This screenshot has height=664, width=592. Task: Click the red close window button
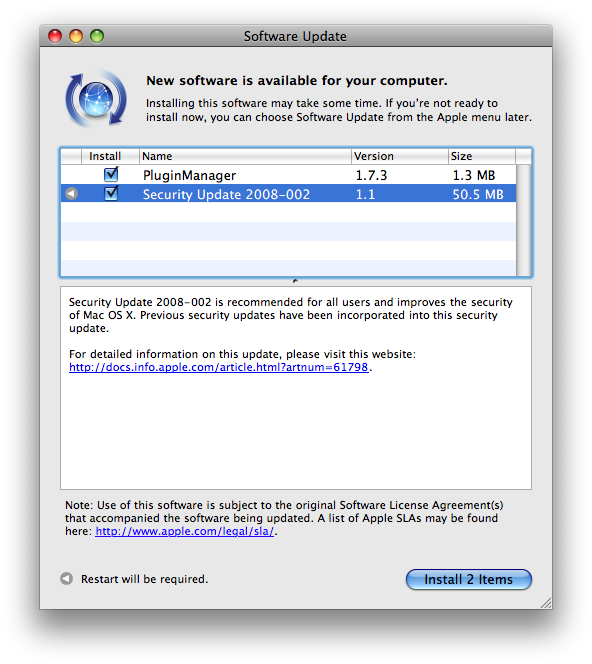[55, 36]
